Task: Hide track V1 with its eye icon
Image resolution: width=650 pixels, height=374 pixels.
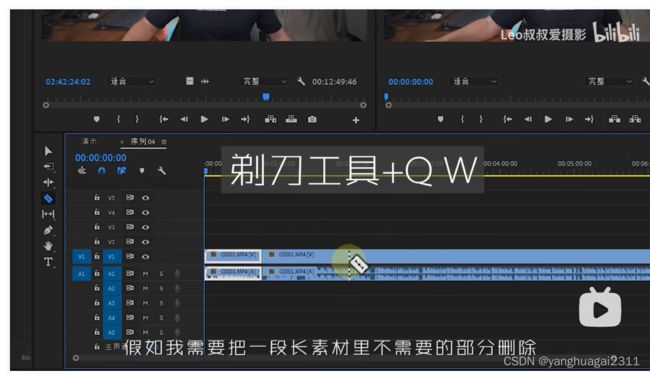Action: tap(146, 257)
